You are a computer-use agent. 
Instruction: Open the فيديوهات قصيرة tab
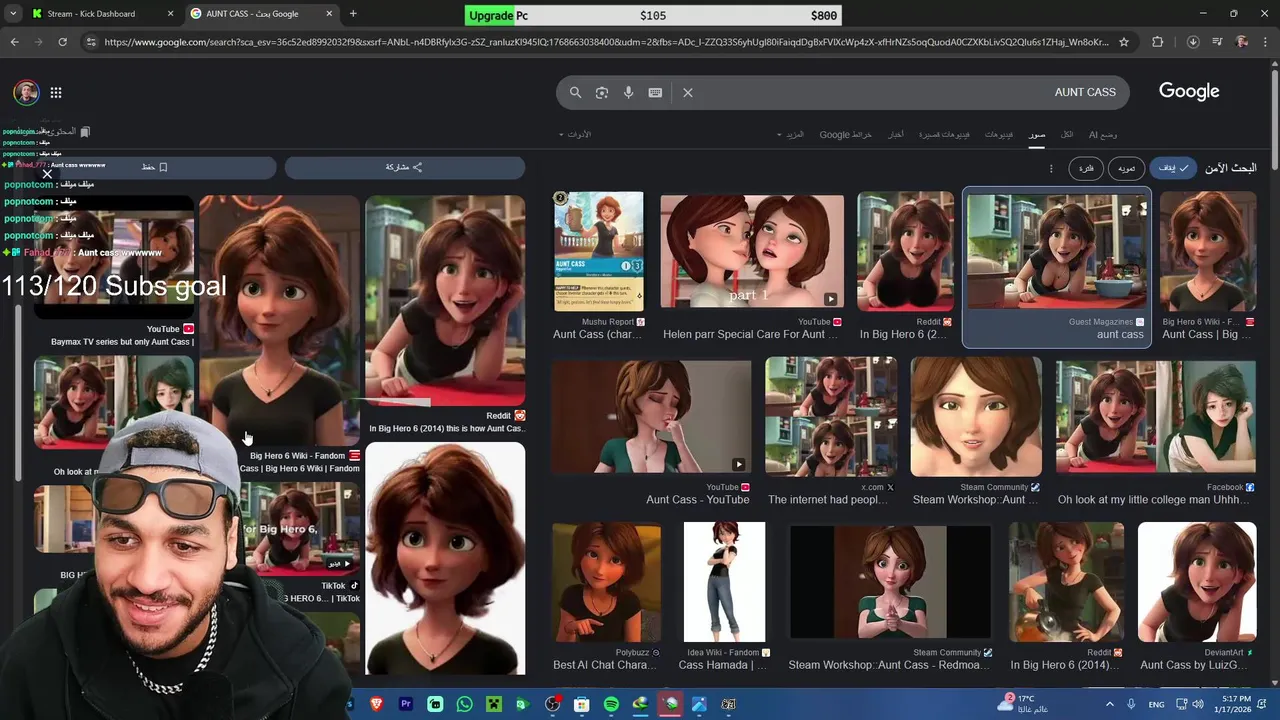point(944,134)
